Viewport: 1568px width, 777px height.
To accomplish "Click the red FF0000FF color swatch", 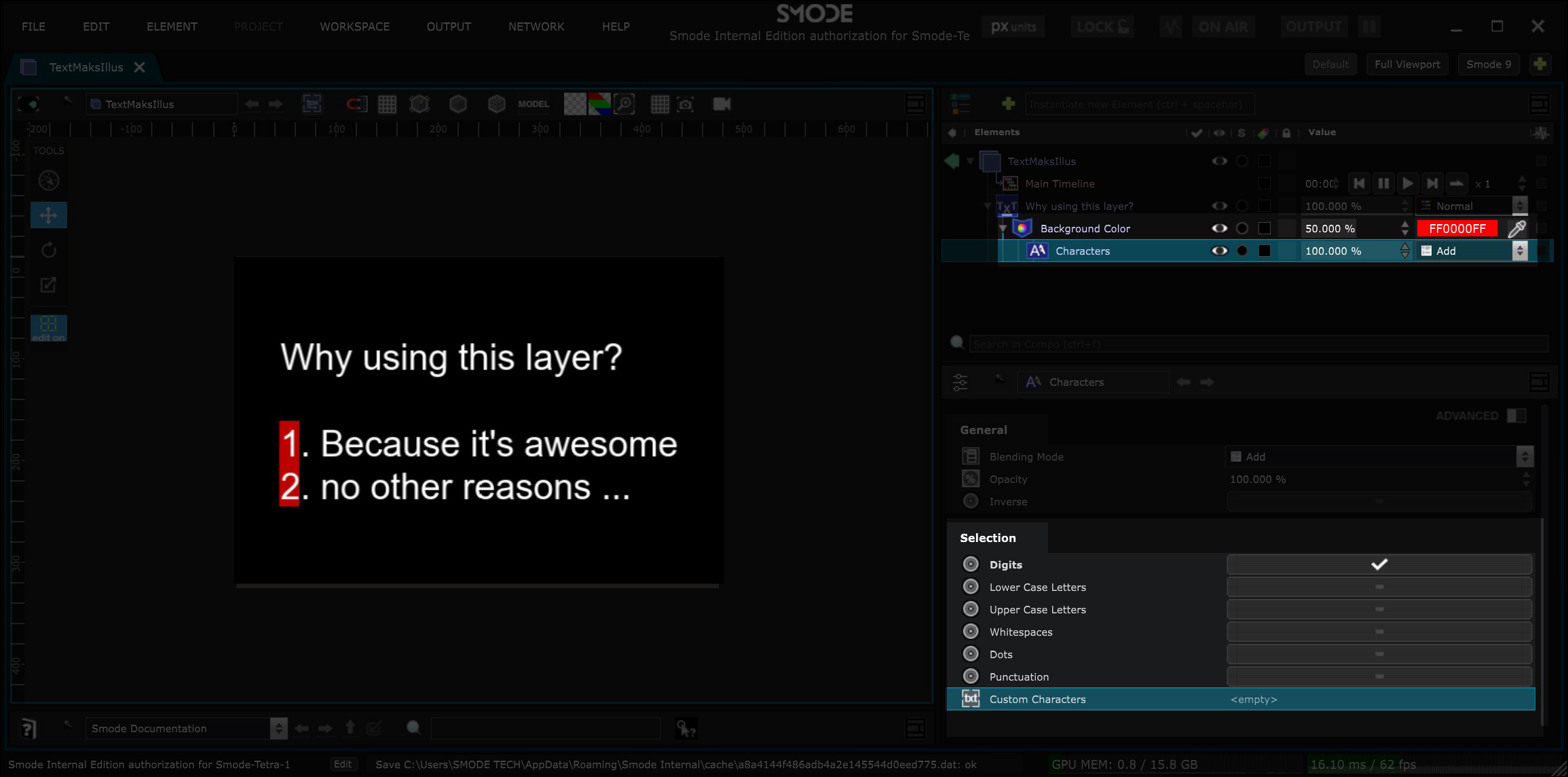I will point(1457,229).
